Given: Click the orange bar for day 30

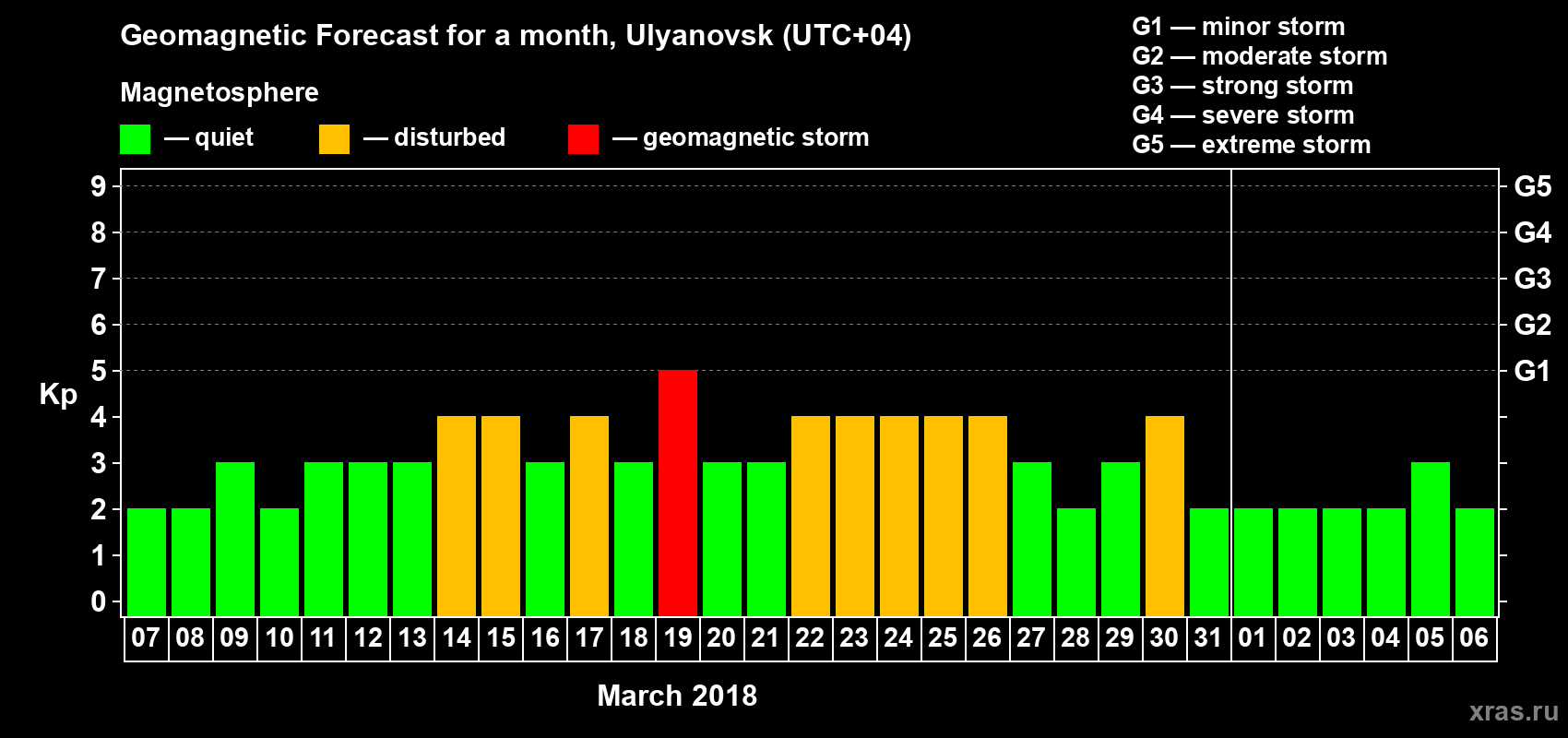Looking at the screenshot, I should tap(1165, 516).
